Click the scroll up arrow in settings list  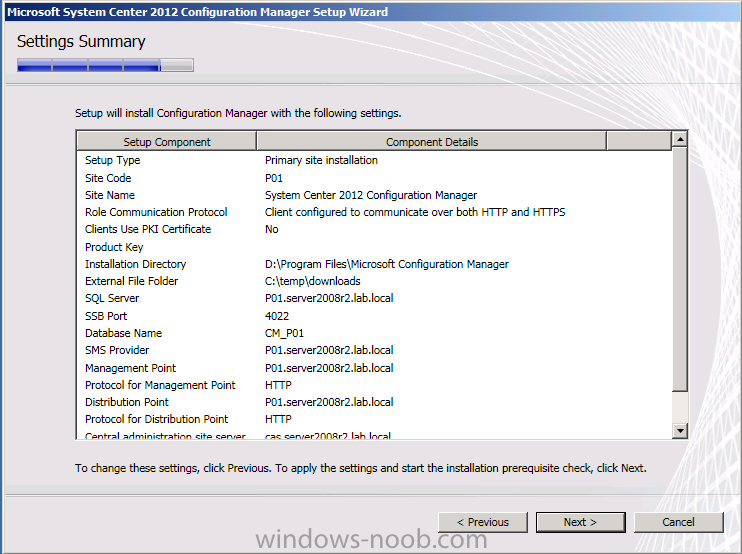(x=680, y=140)
